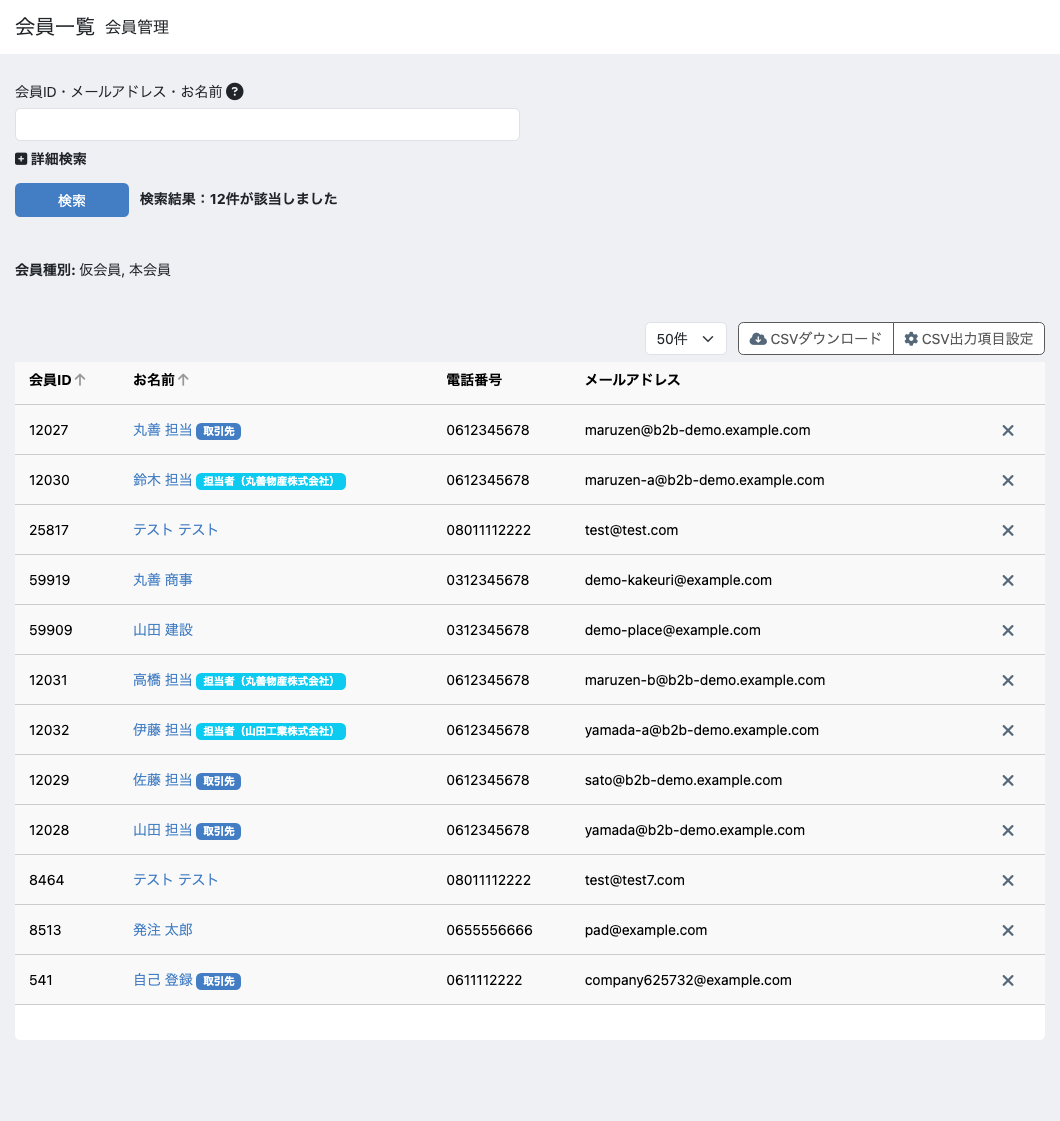Screen dimensions: 1060x1121
Task: Remove member 12029 with X icon
Action: tap(1008, 781)
